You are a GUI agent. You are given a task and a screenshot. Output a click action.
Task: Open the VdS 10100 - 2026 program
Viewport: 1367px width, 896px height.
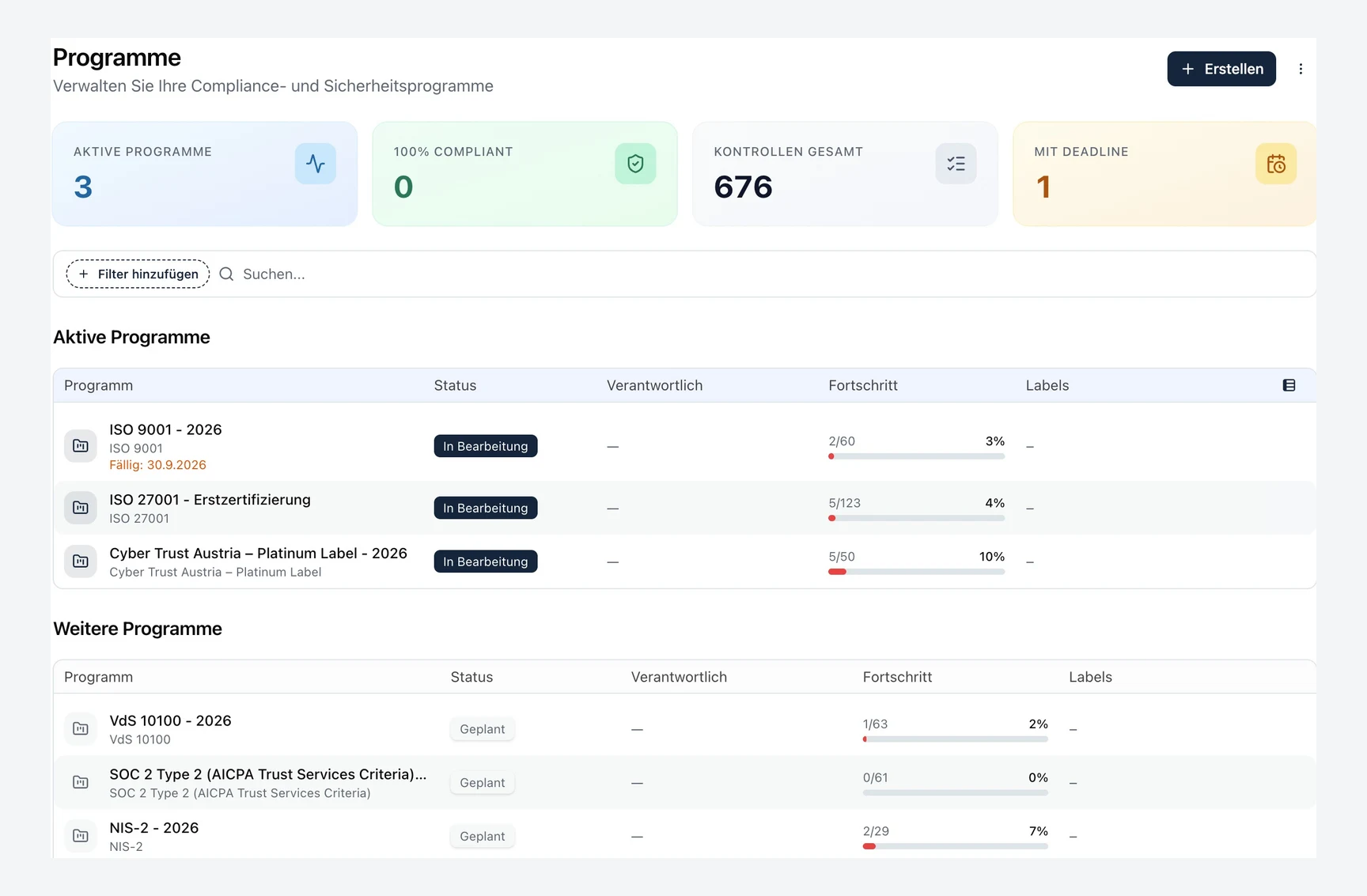(170, 720)
